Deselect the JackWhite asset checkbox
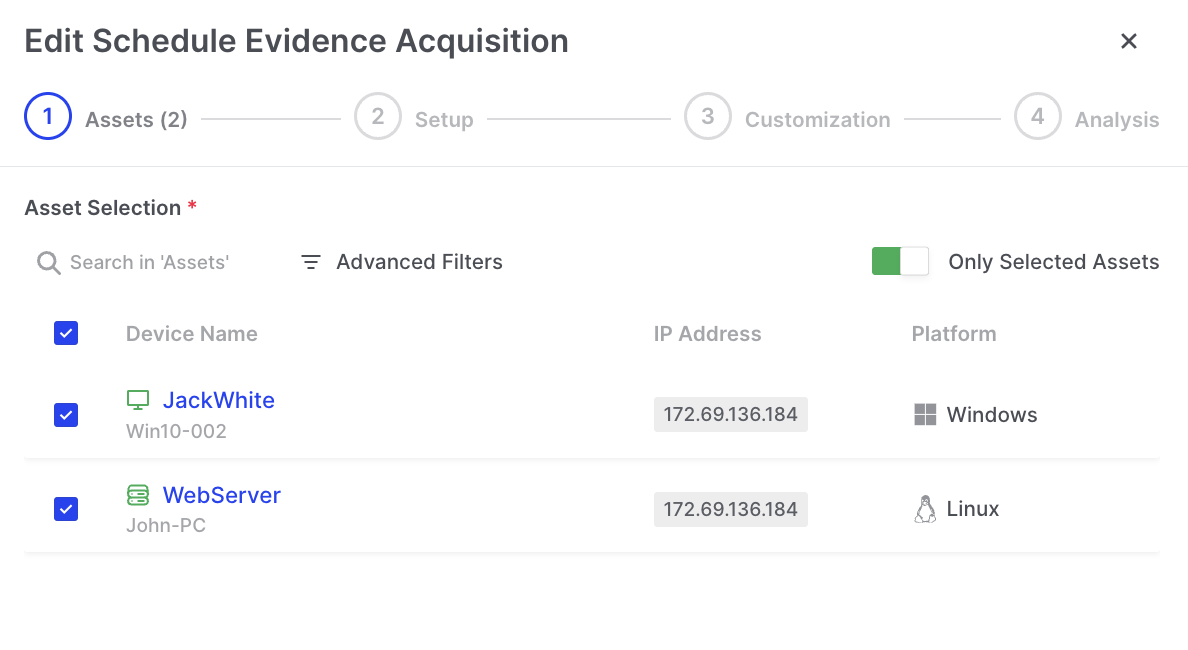The width and height of the screenshot is (1188, 650). click(66, 415)
